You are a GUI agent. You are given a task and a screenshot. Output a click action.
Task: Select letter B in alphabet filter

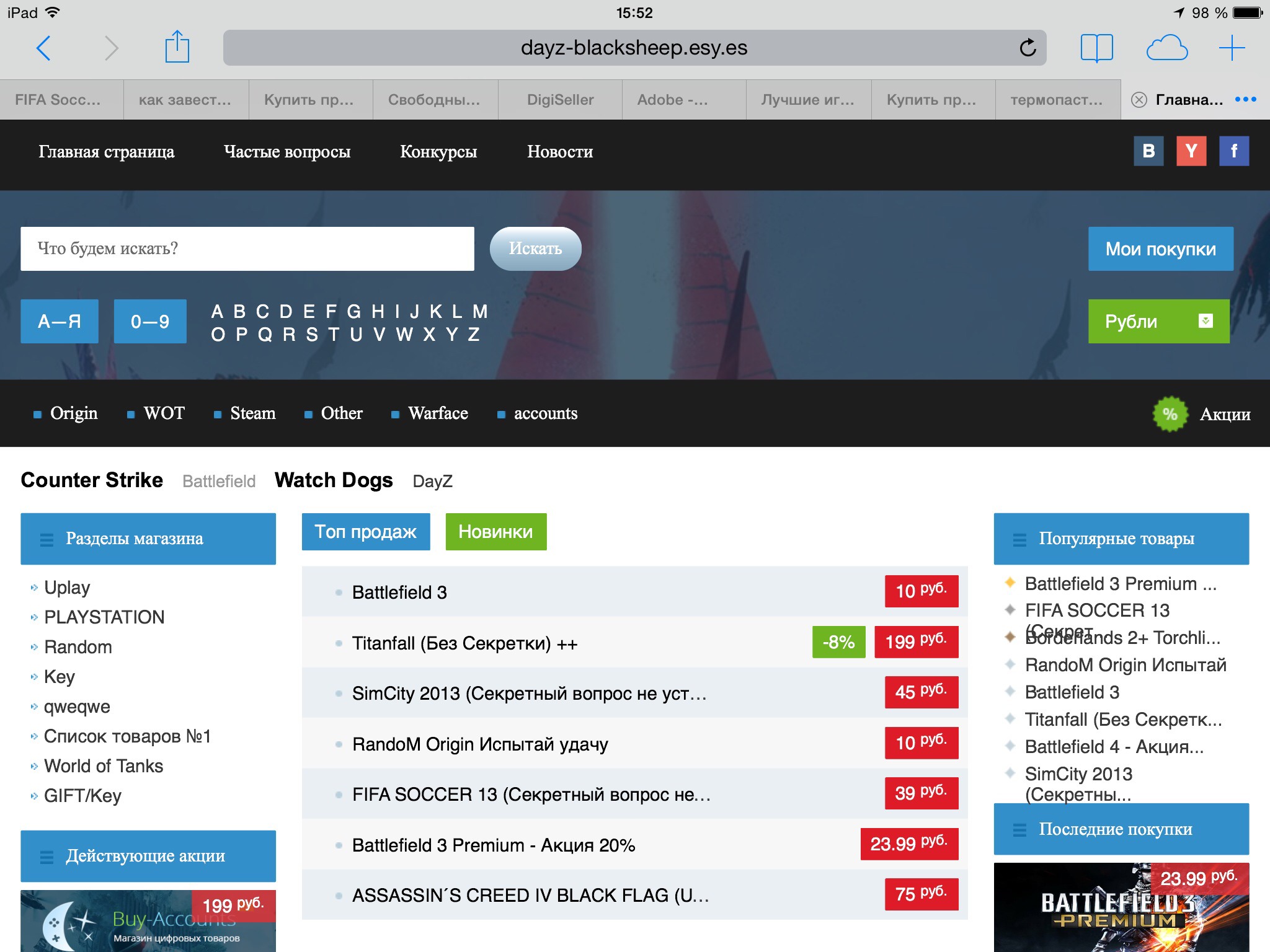click(x=239, y=311)
